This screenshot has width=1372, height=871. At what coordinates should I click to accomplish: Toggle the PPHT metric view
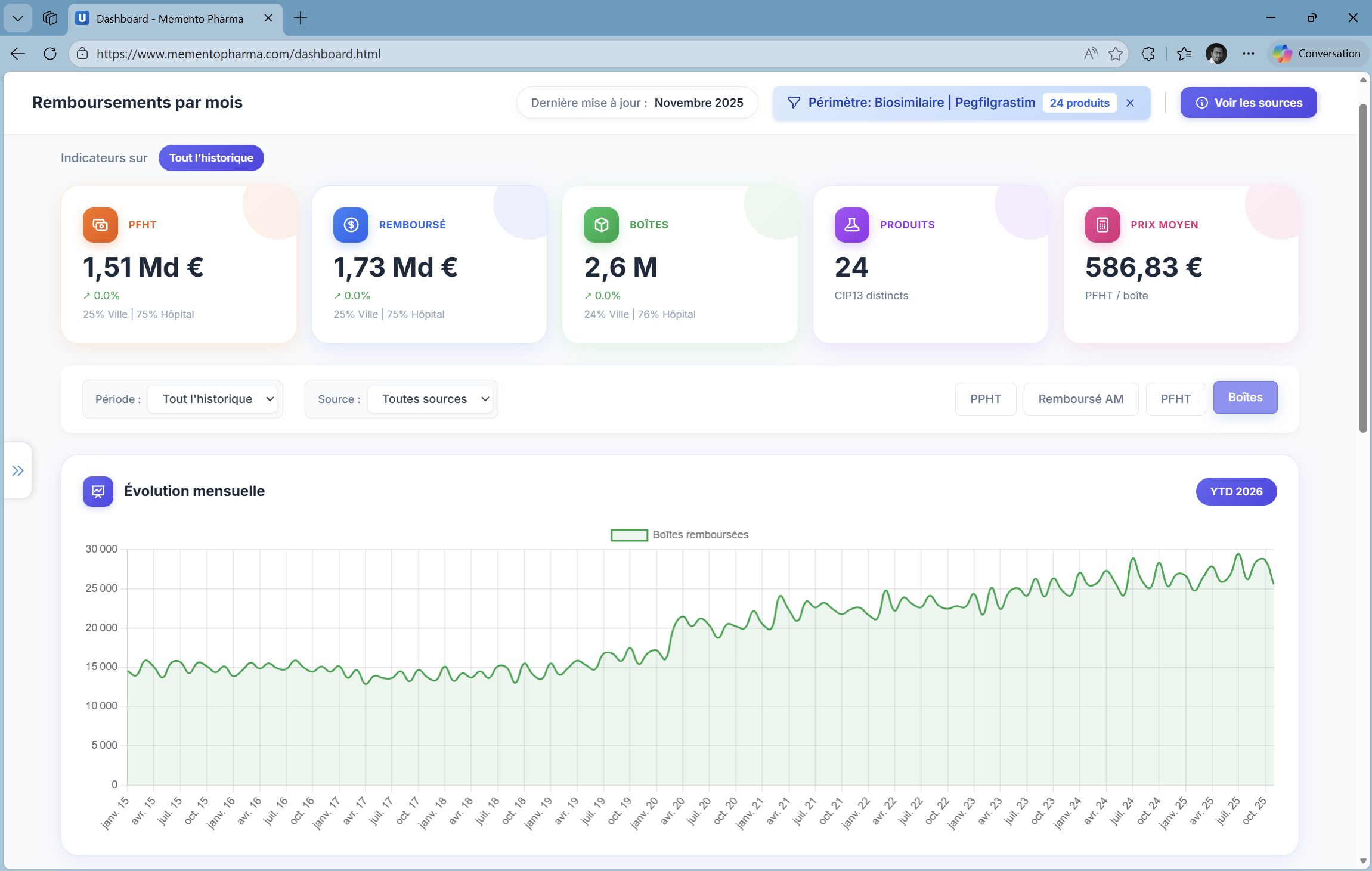click(986, 399)
